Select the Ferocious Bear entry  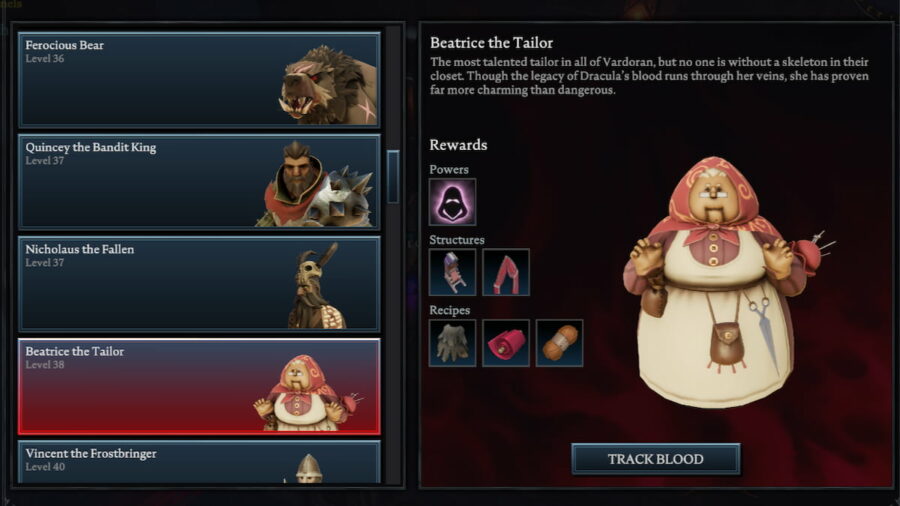(199, 80)
